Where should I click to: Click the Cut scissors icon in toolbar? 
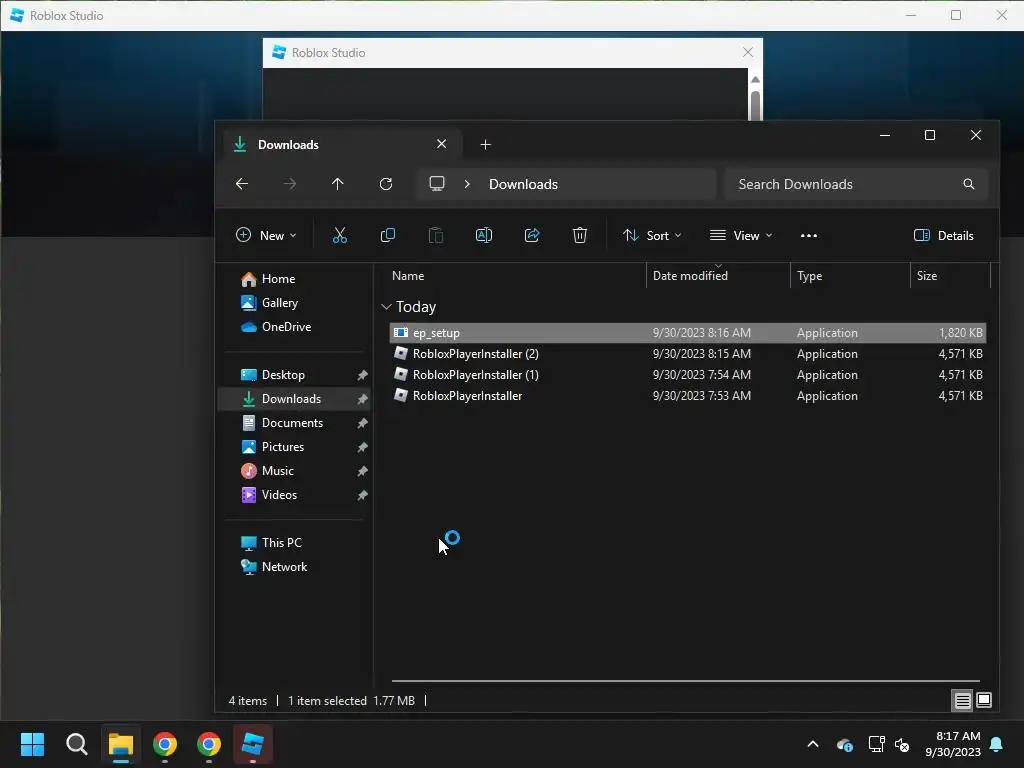click(x=340, y=235)
